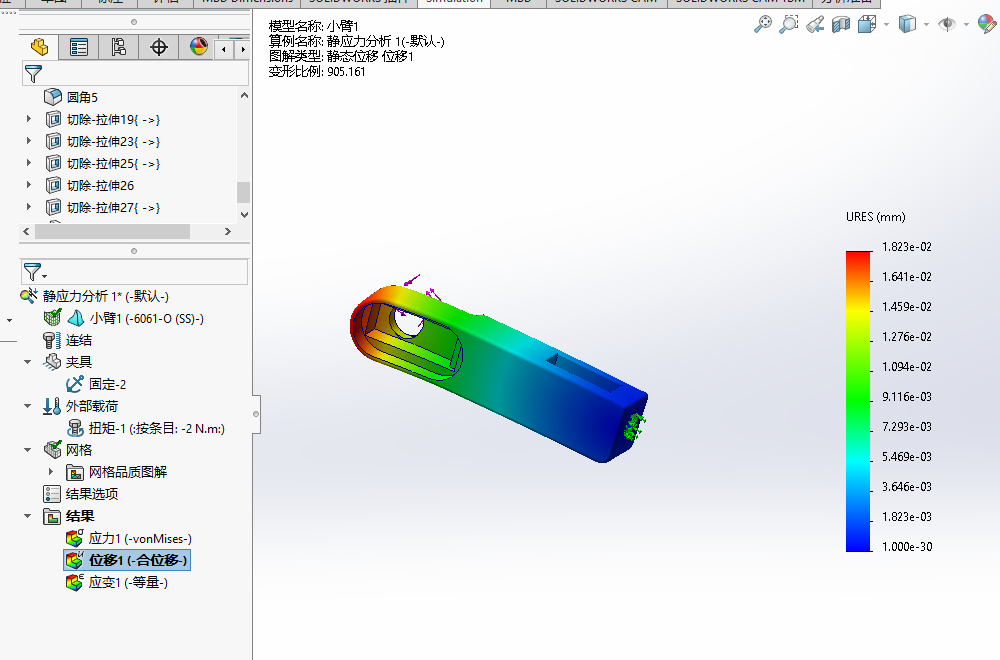Select the 外部载荷 external loads icon
Viewport: 1000px width, 660px height.
pos(52,406)
